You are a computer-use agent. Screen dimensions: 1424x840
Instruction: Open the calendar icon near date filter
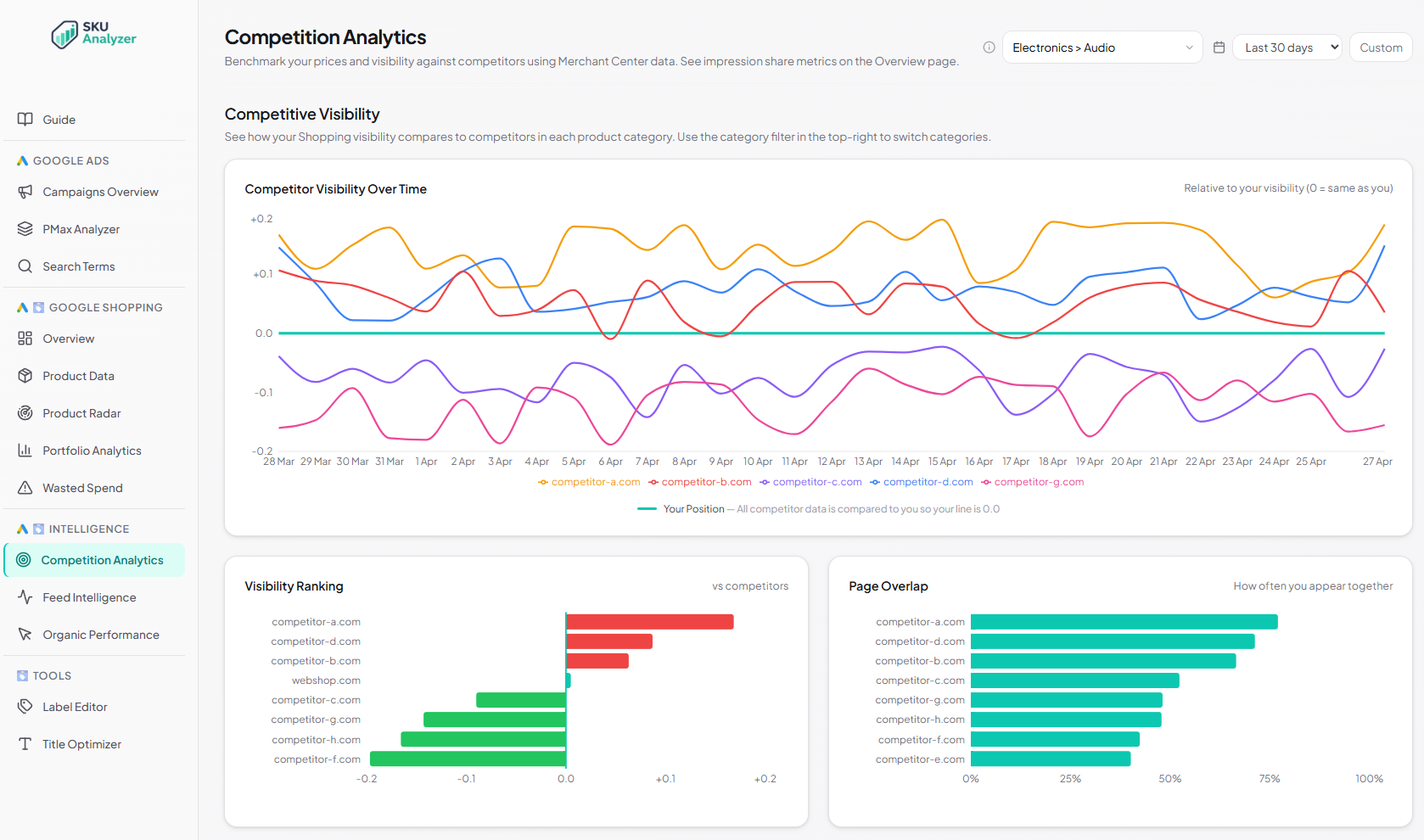(1219, 48)
